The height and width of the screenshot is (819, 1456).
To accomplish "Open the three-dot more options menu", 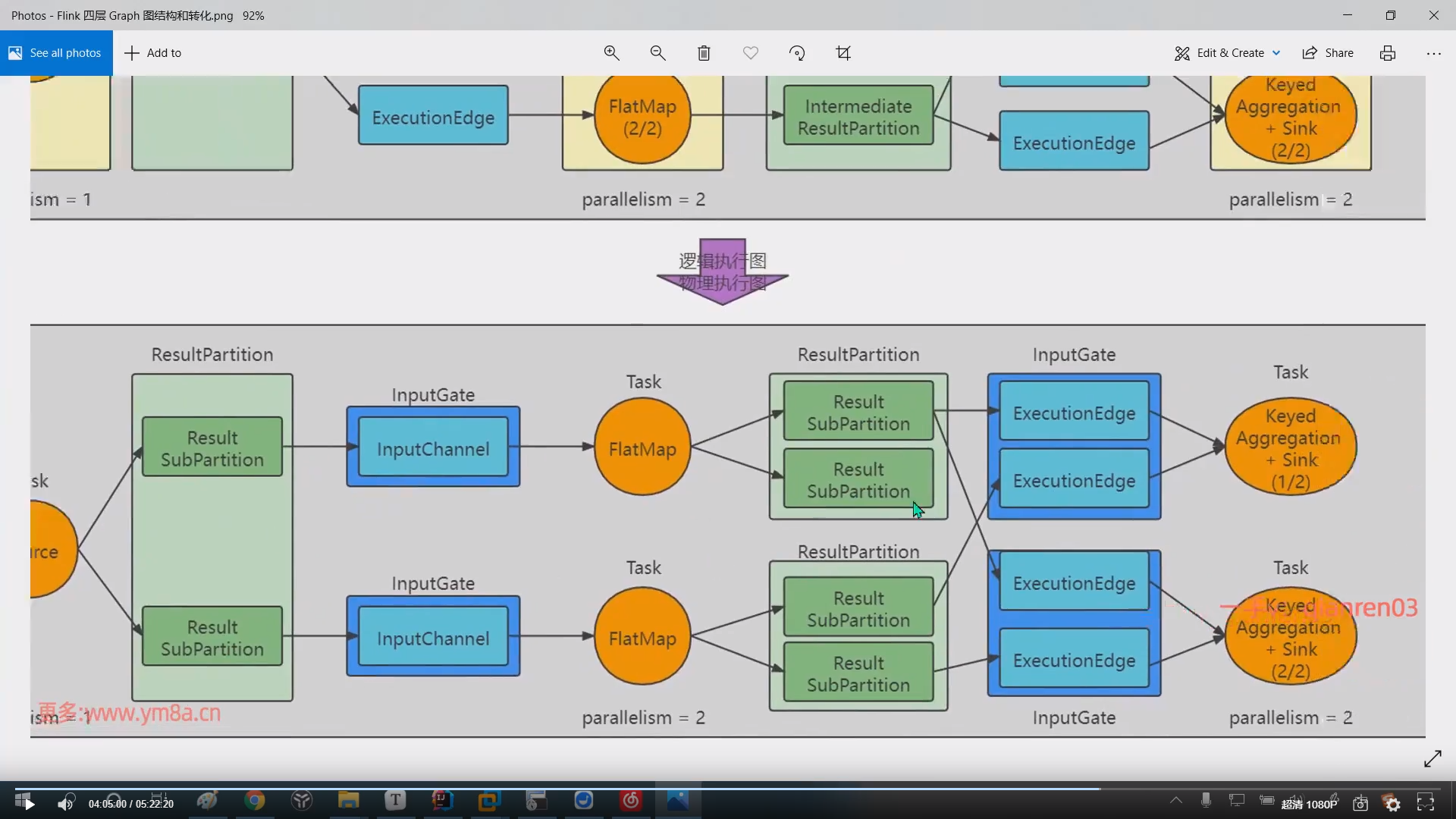I will coord(1433,53).
